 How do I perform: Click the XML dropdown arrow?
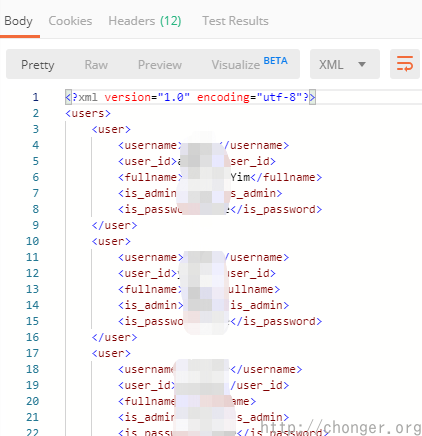pos(362,64)
